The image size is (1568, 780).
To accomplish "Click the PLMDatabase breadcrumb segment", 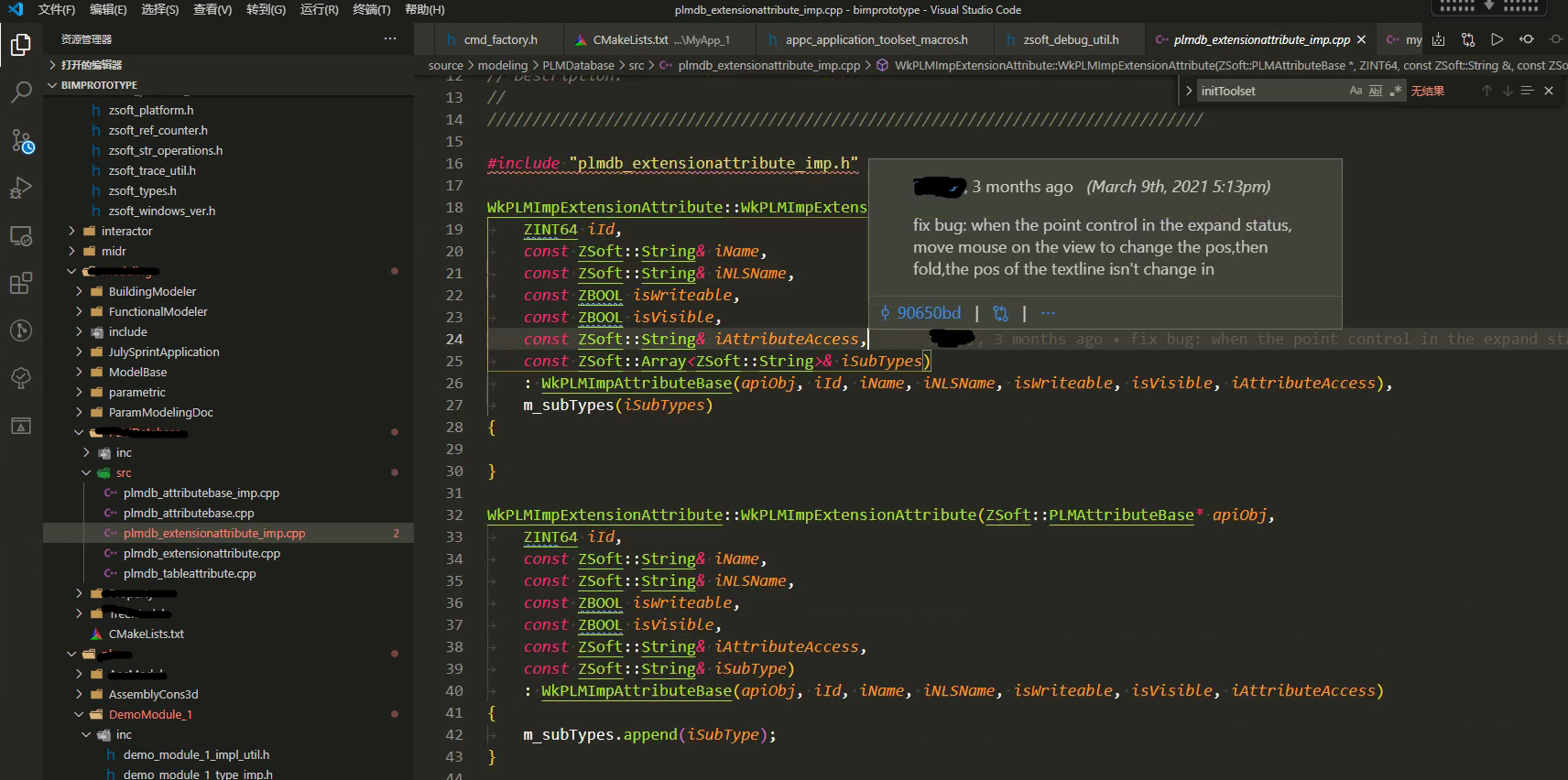I will pos(578,65).
